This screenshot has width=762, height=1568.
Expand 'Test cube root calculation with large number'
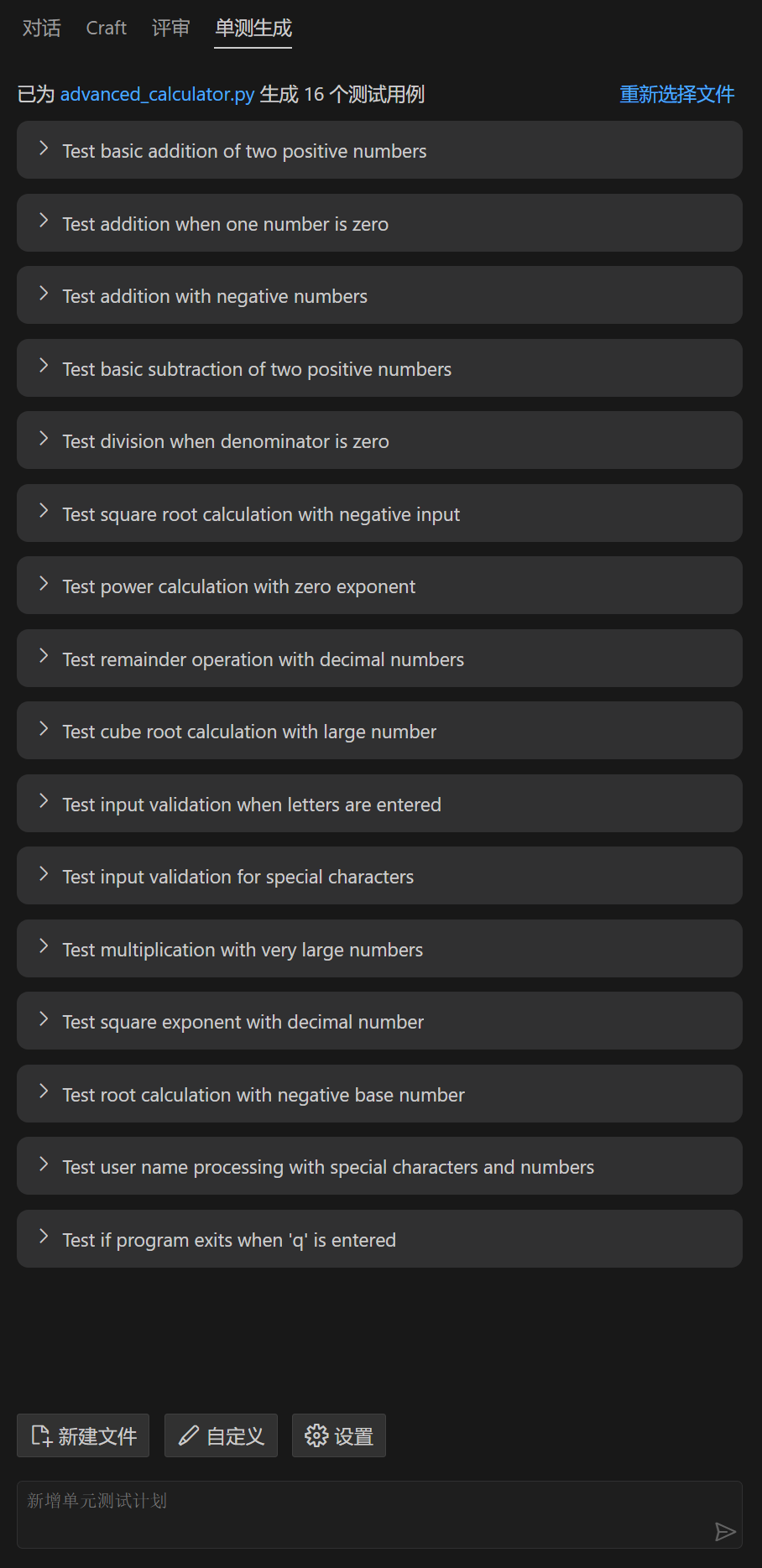tap(379, 731)
